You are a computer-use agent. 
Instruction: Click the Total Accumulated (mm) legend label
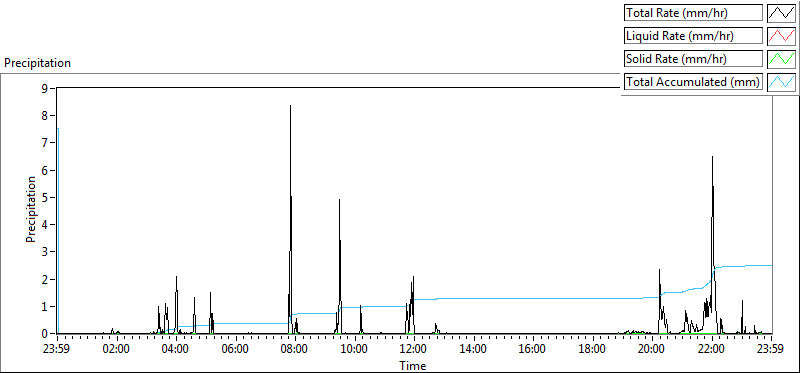tap(693, 82)
